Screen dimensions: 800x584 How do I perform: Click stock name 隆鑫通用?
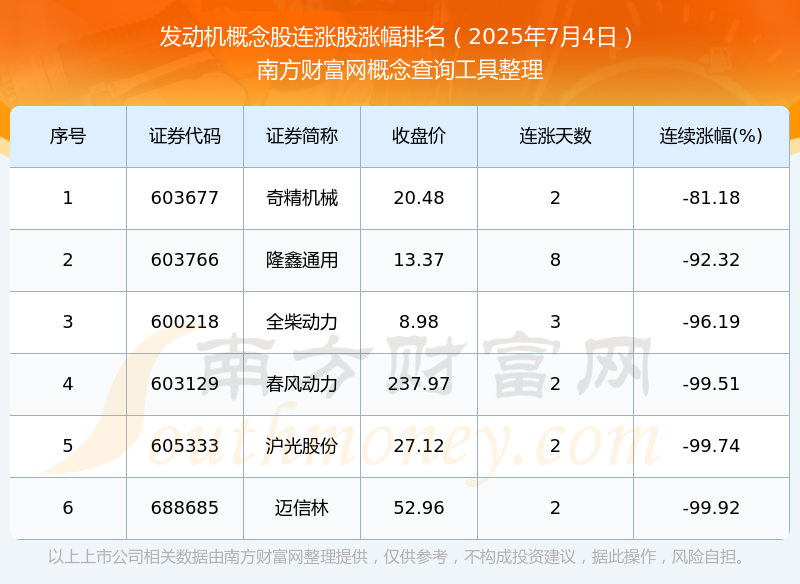tap(302, 260)
